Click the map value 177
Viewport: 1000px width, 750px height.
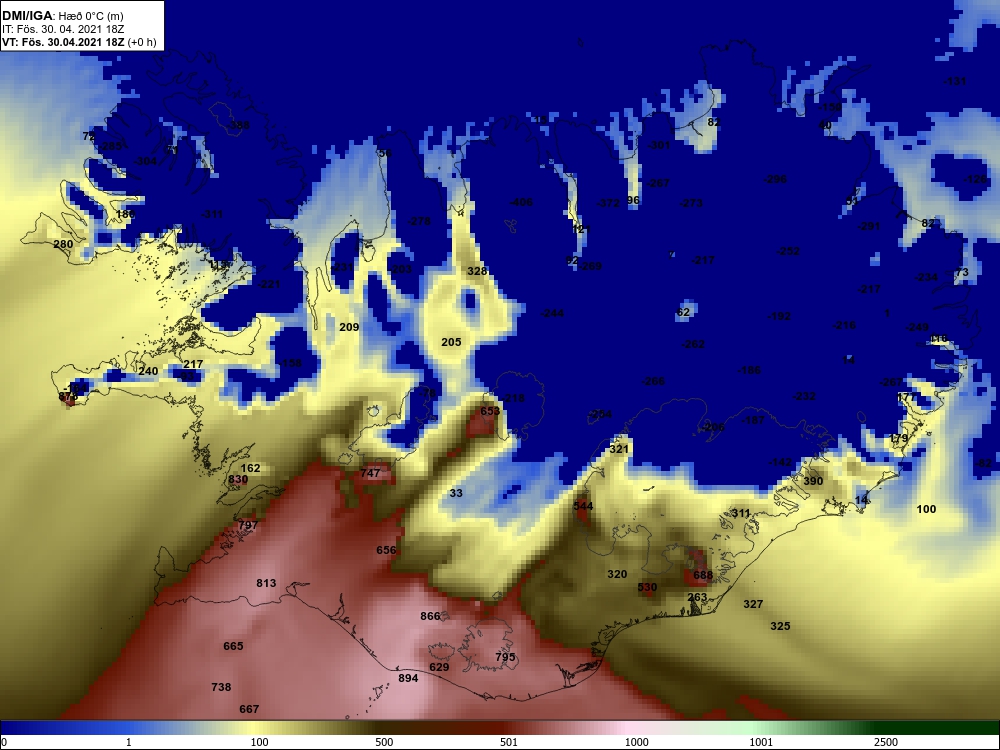click(x=906, y=397)
